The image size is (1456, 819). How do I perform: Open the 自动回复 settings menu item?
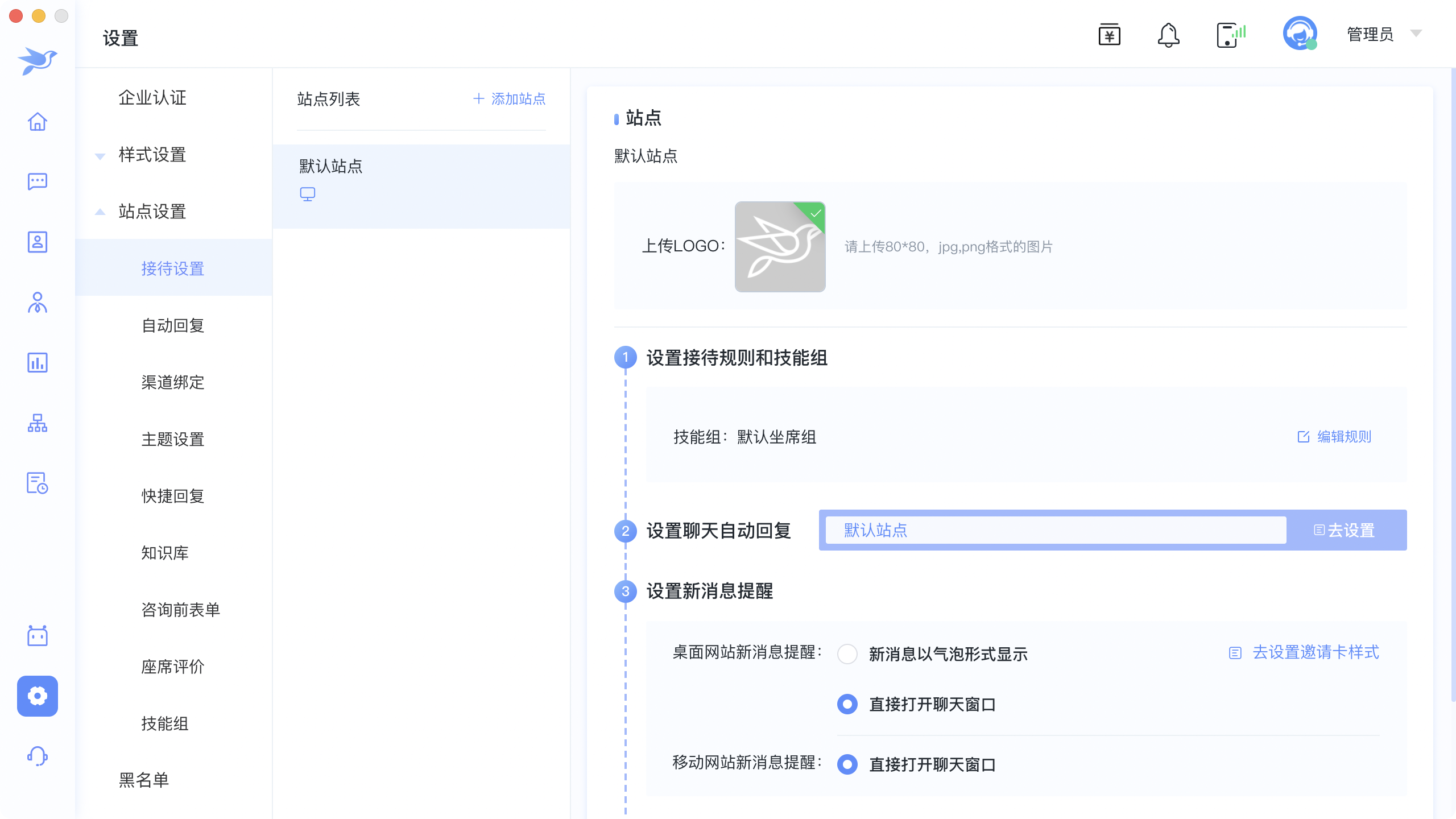pyautogui.click(x=173, y=325)
